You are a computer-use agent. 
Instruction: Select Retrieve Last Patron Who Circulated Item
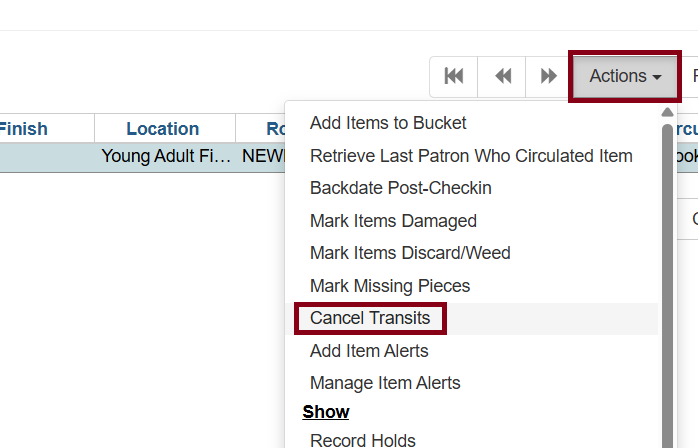pyautogui.click(x=471, y=155)
